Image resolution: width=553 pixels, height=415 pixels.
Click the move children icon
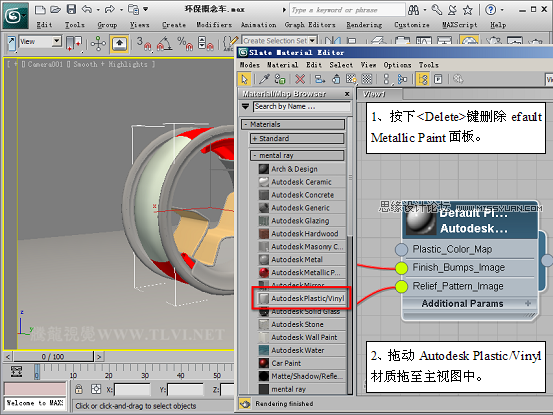coord(320,79)
